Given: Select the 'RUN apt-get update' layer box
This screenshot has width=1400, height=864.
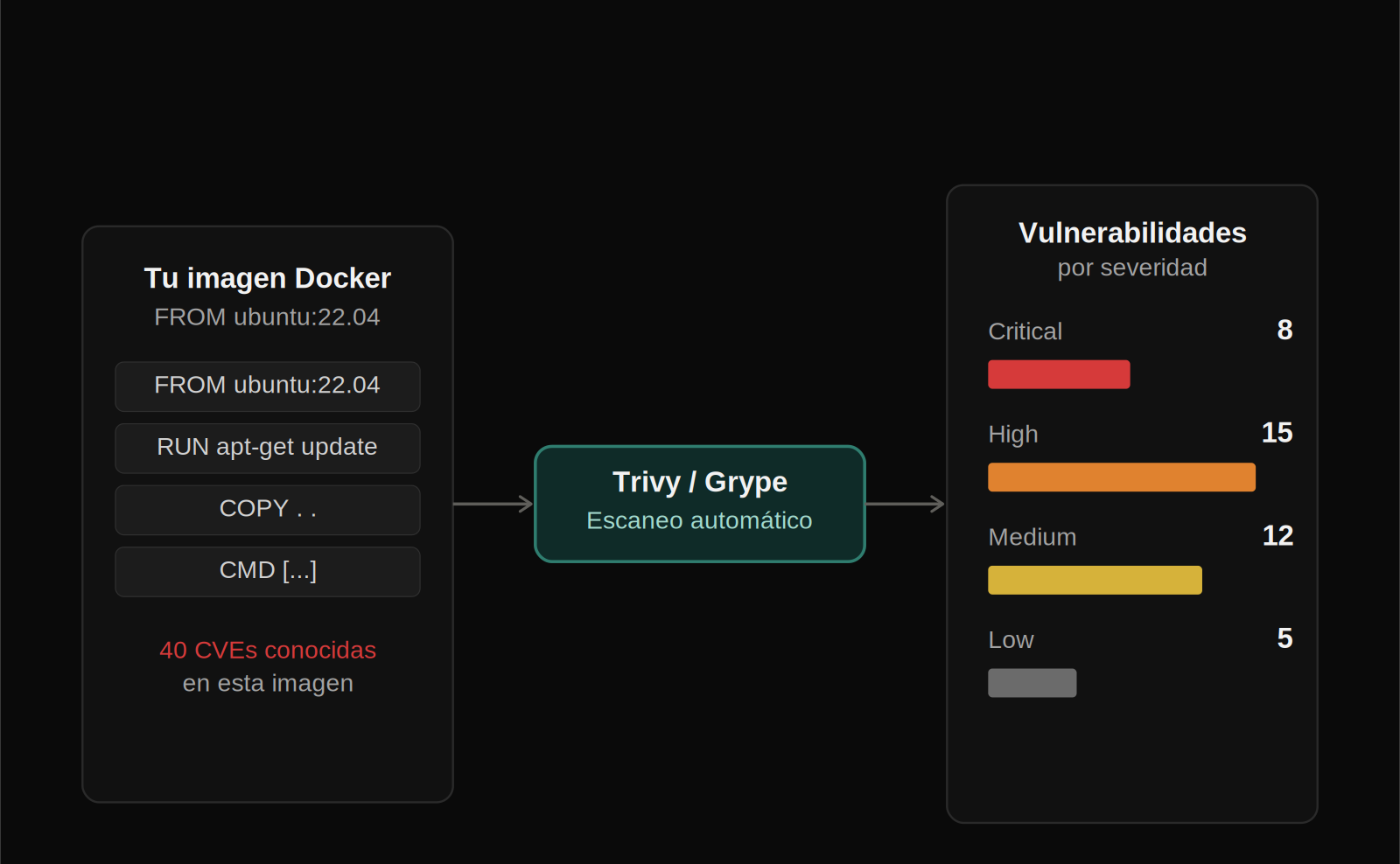Looking at the screenshot, I should (x=268, y=449).
